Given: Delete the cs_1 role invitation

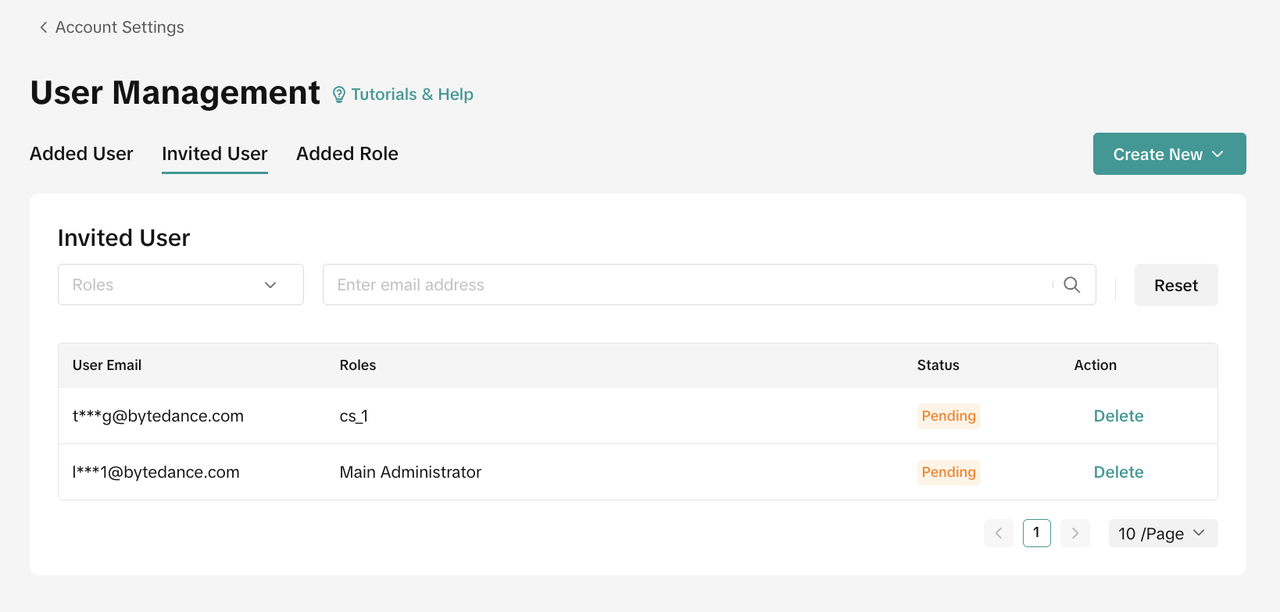Looking at the screenshot, I should [x=1118, y=416].
